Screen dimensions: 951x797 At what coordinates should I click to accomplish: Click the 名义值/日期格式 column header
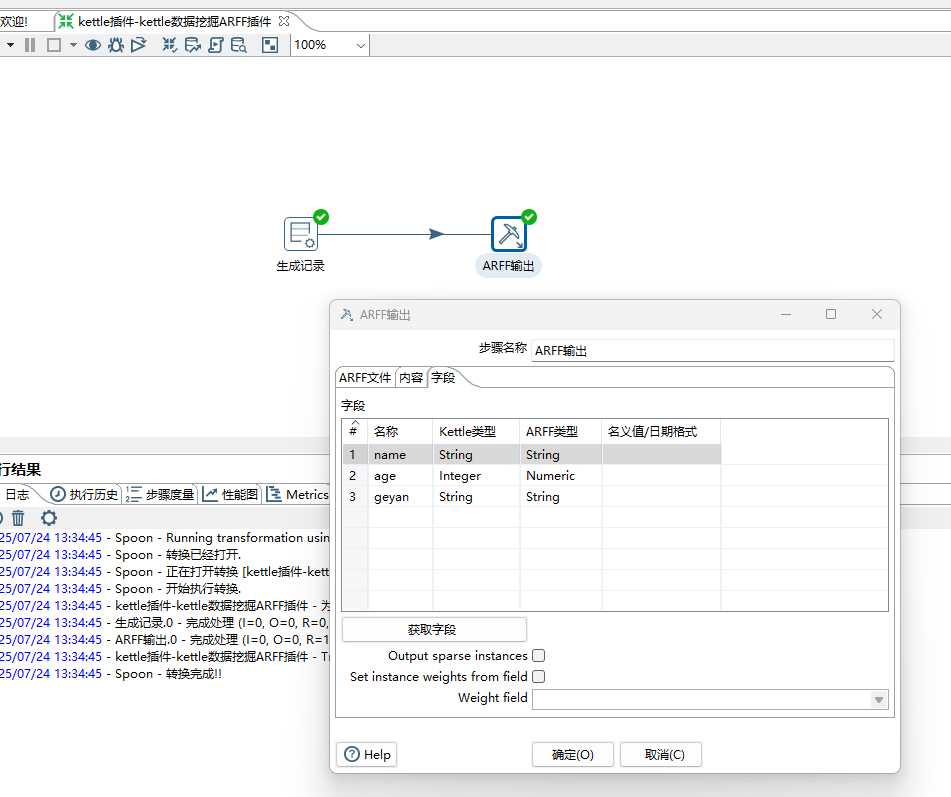pyautogui.click(x=661, y=431)
